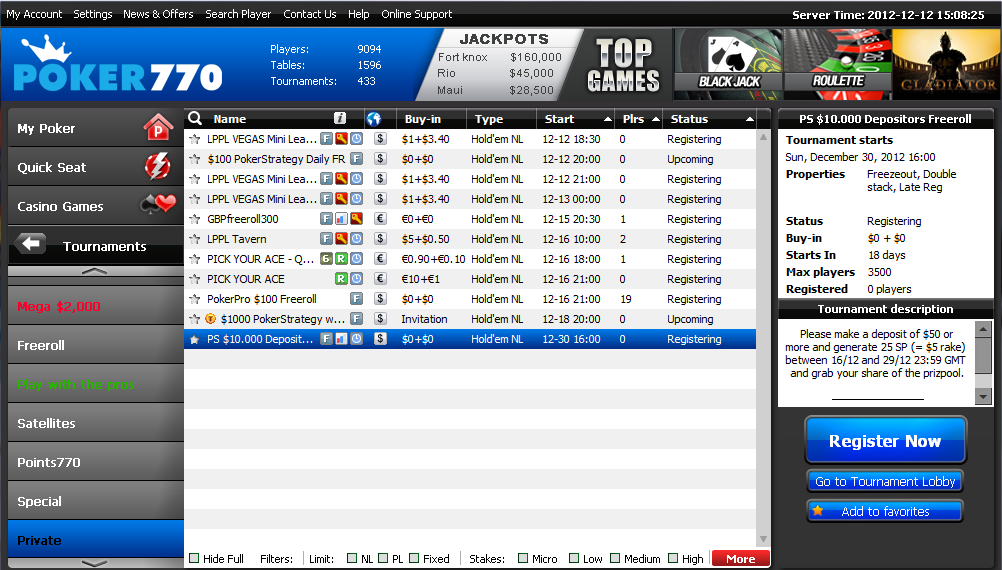Check the Medium stakes filter
The height and width of the screenshot is (570, 1002).
(x=615, y=558)
